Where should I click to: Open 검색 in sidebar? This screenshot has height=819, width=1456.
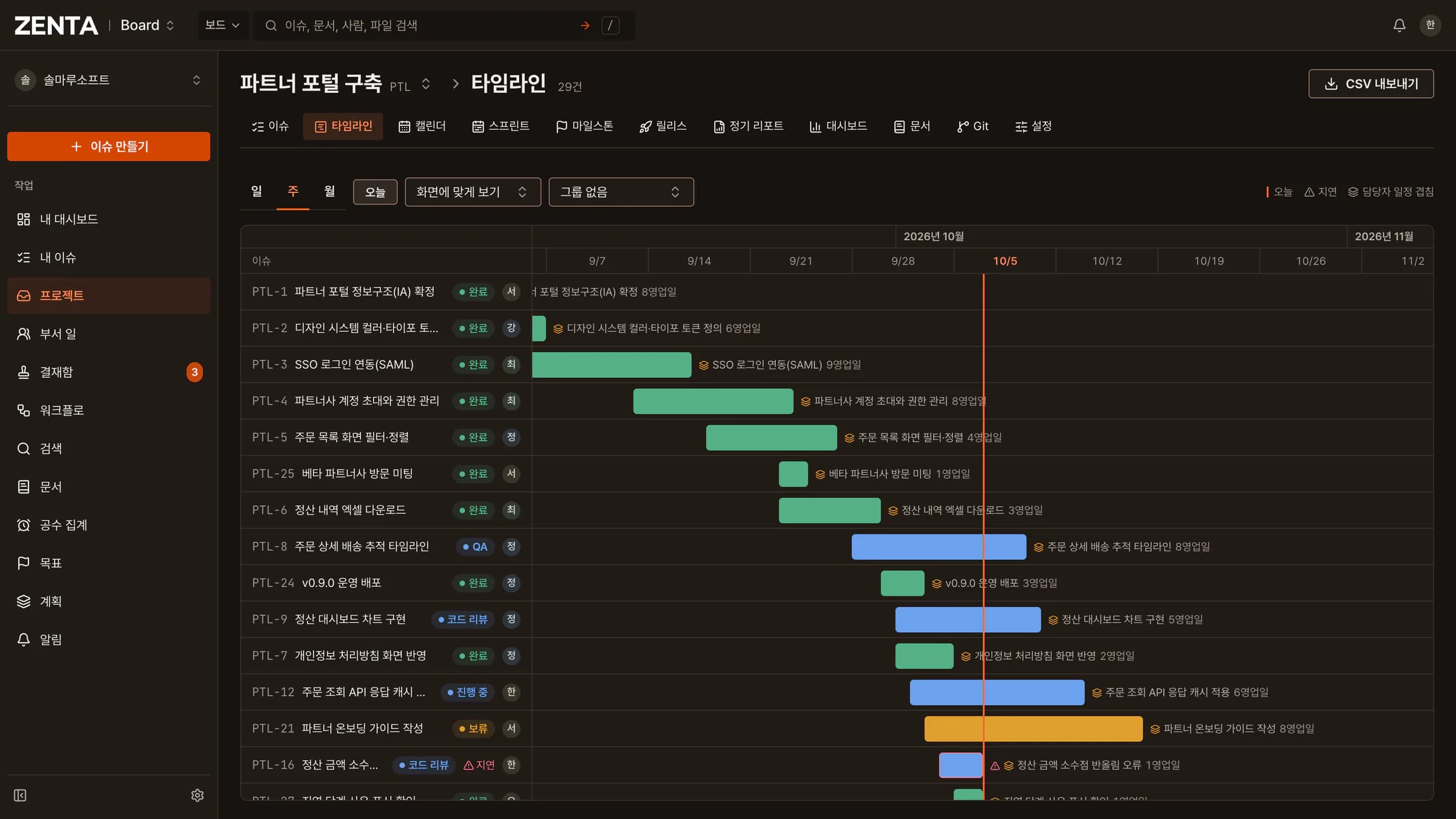[109, 448]
